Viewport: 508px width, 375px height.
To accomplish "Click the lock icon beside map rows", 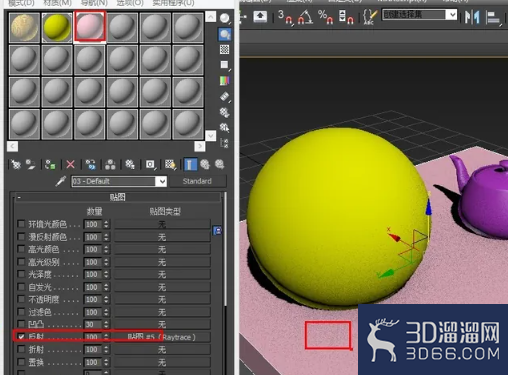I will tap(217, 230).
